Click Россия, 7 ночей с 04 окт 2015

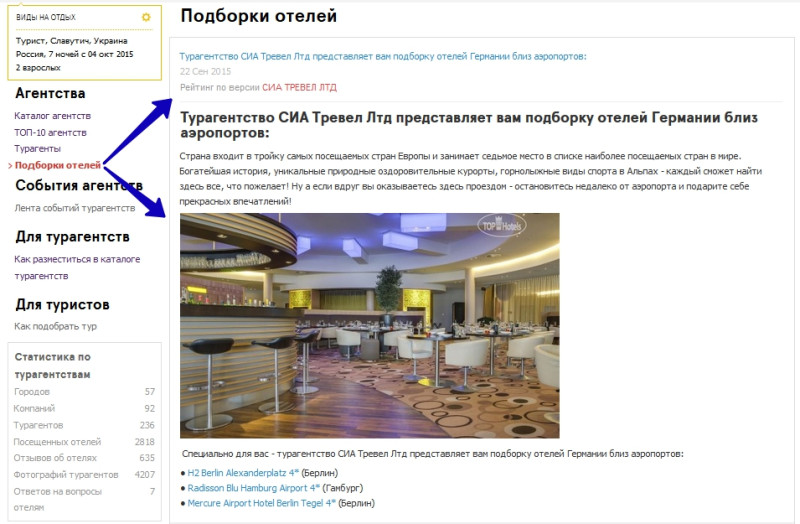74,54
